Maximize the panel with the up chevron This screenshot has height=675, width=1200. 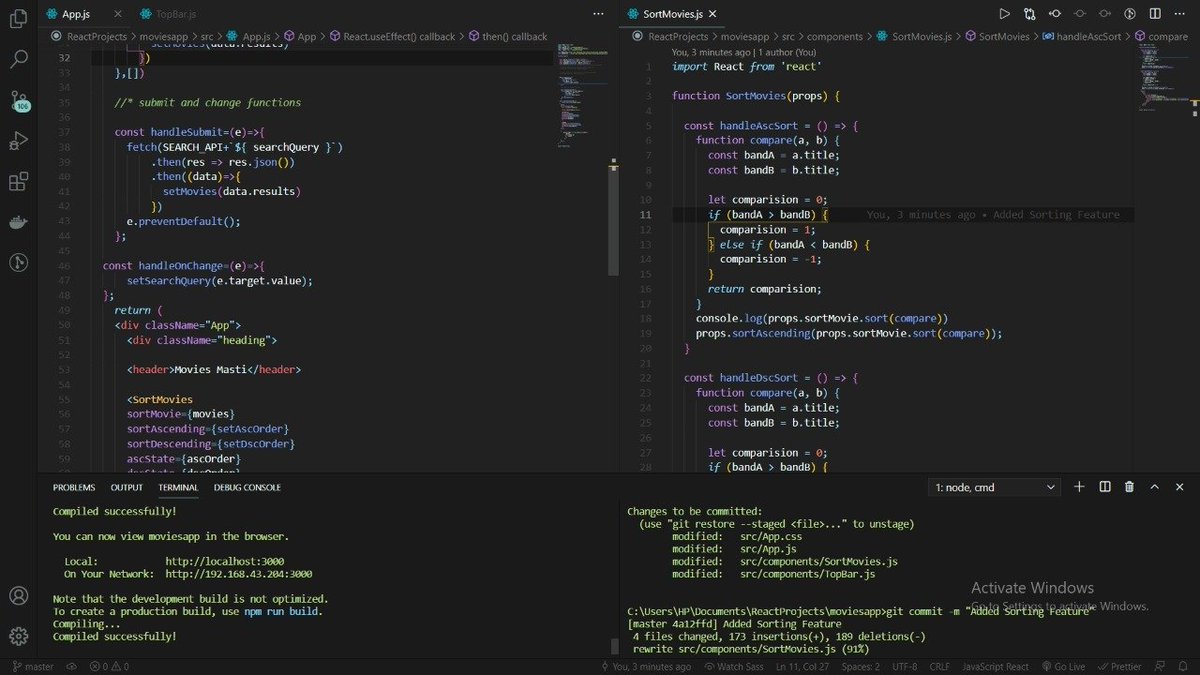[x=1154, y=487]
